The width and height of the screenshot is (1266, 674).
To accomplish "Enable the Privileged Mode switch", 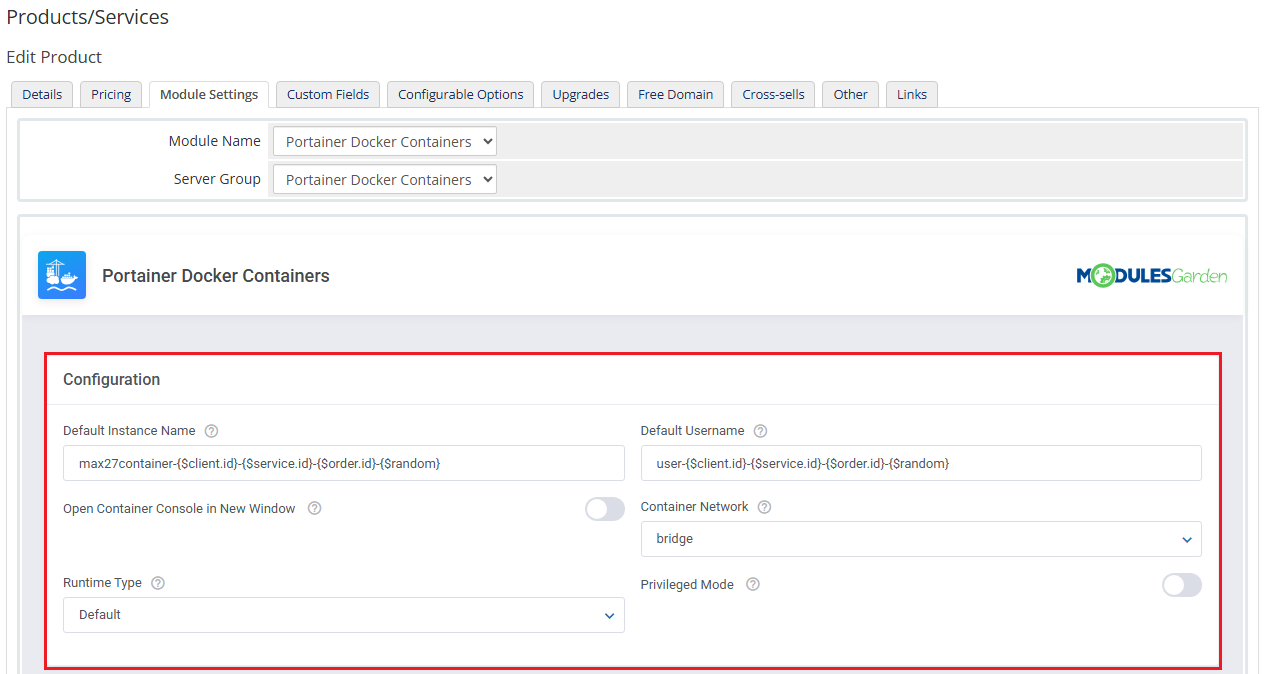I will (x=1182, y=585).
